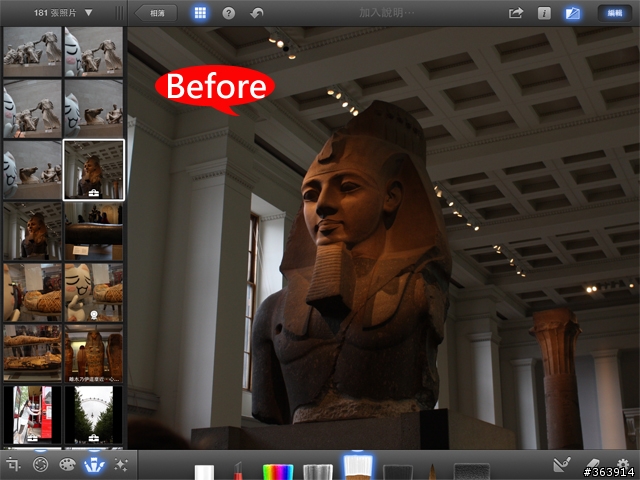This screenshot has width=640, height=480.
Task: Open the standing coffins thumbnail with caption
Action: (x=94, y=353)
